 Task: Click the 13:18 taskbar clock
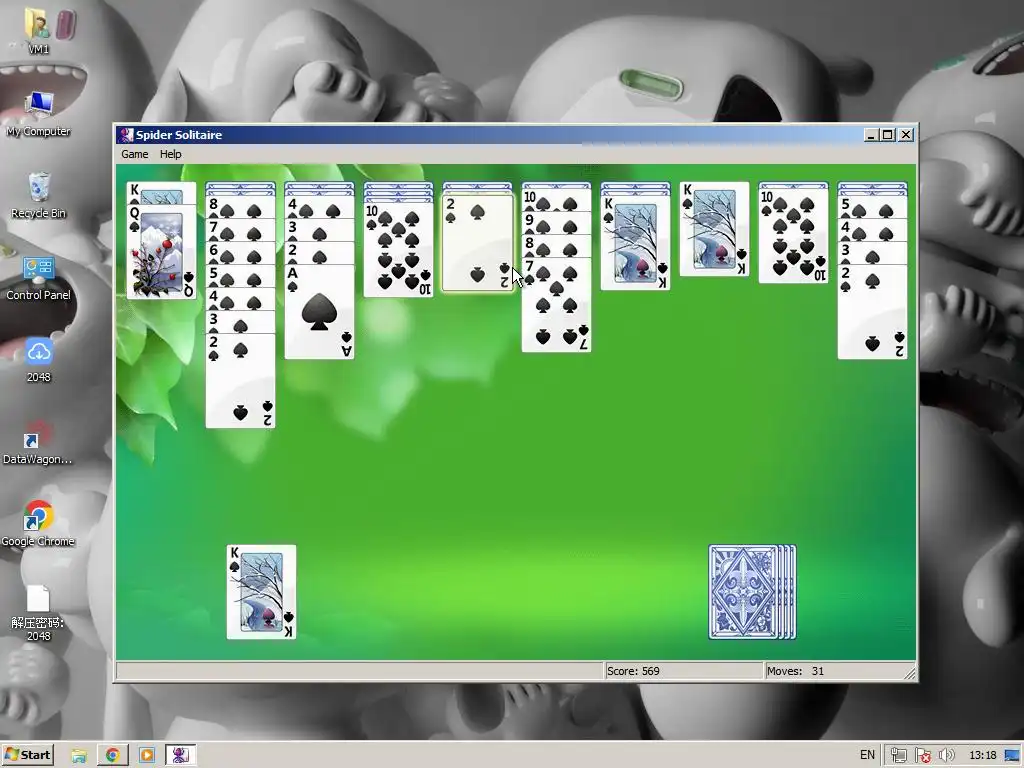(x=982, y=756)
